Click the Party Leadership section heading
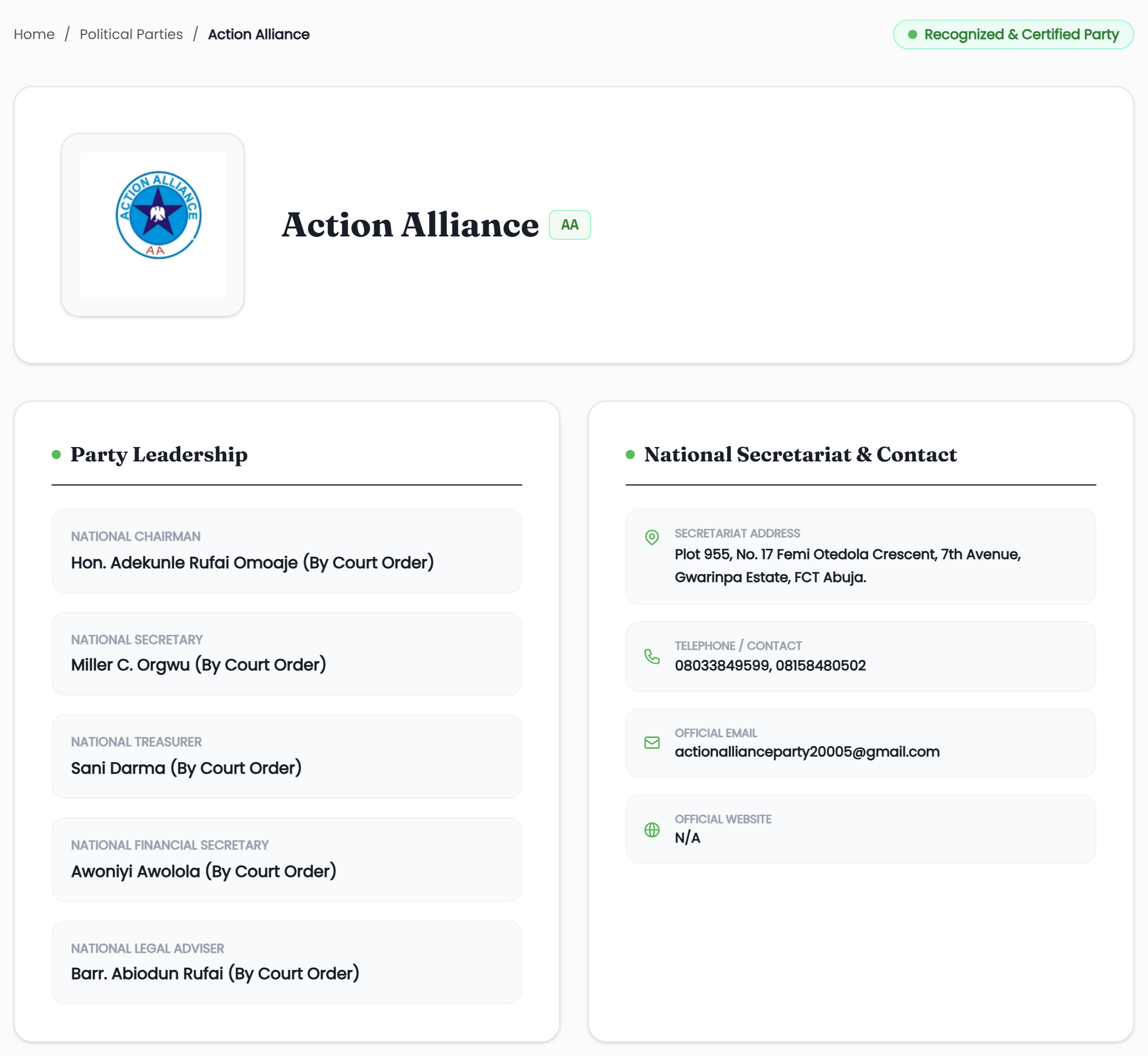The image size is (1148, 1056). (x=159, y=455)
